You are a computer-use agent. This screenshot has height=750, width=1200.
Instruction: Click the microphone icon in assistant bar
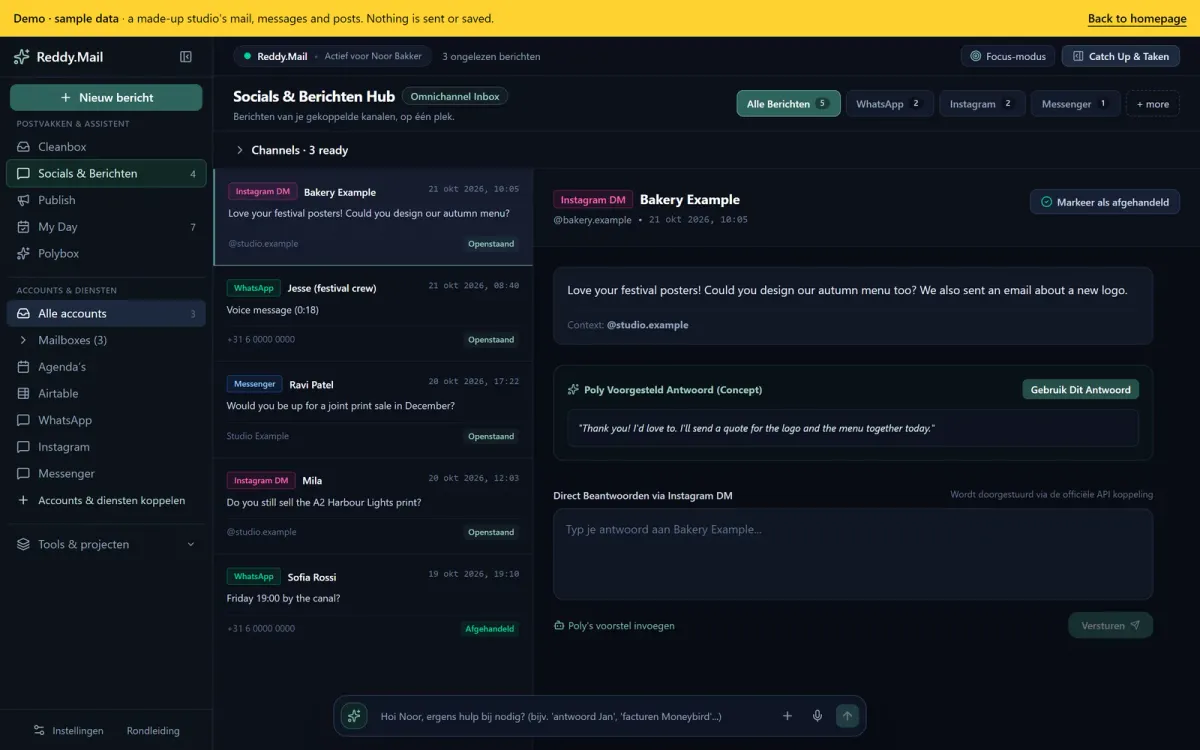817,716
